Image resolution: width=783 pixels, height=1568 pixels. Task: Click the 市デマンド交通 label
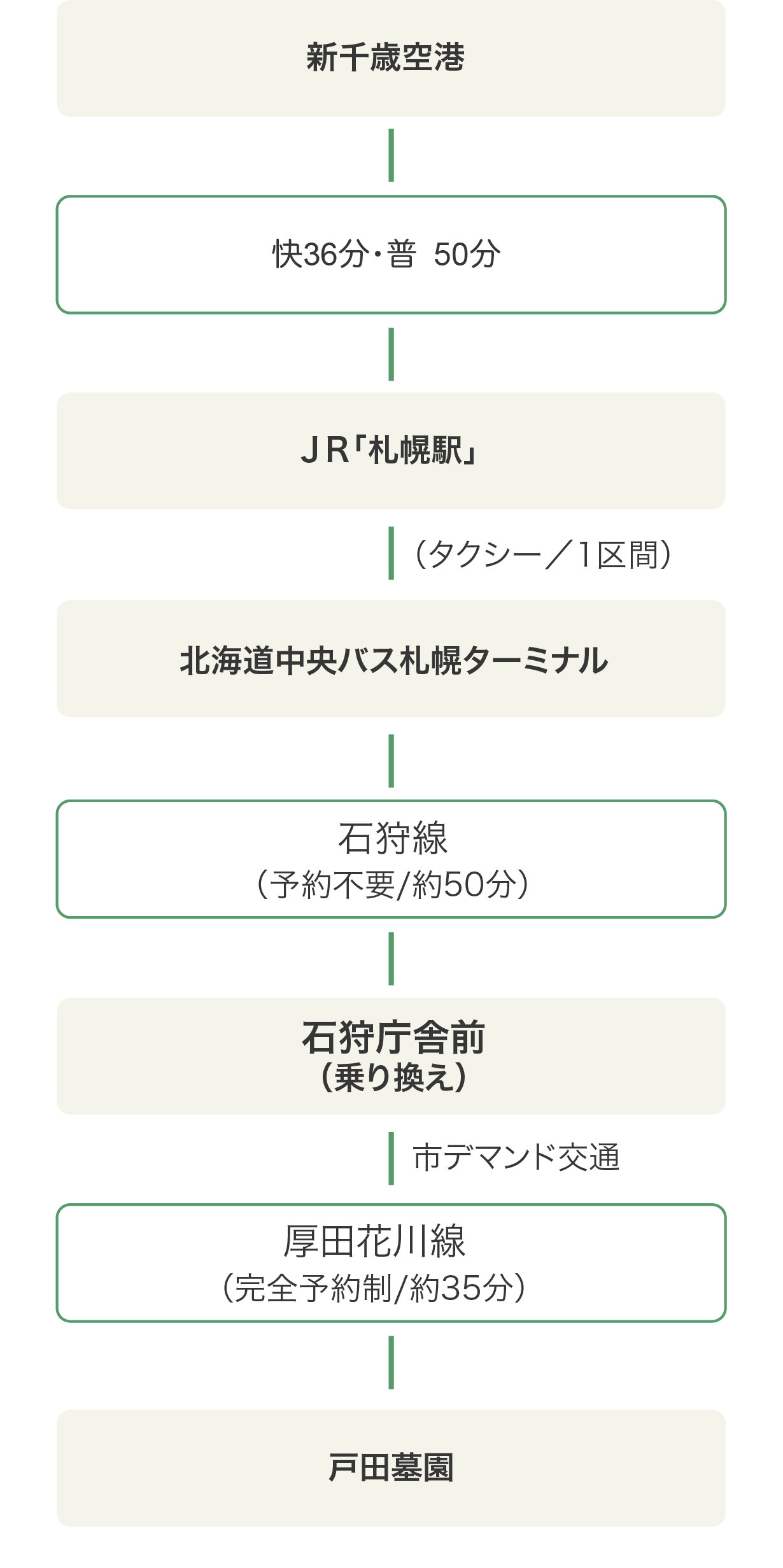(x=516, y=1157)
